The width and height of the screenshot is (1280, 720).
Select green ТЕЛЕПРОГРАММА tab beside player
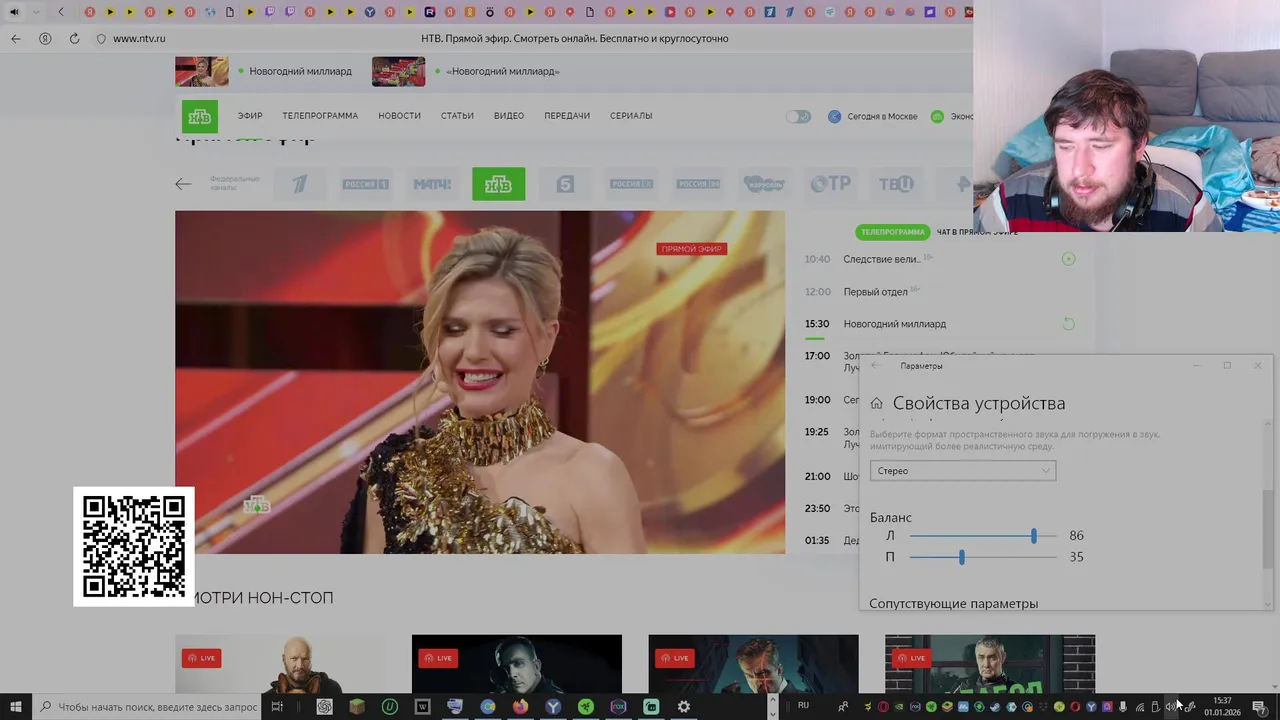[893, 232]
